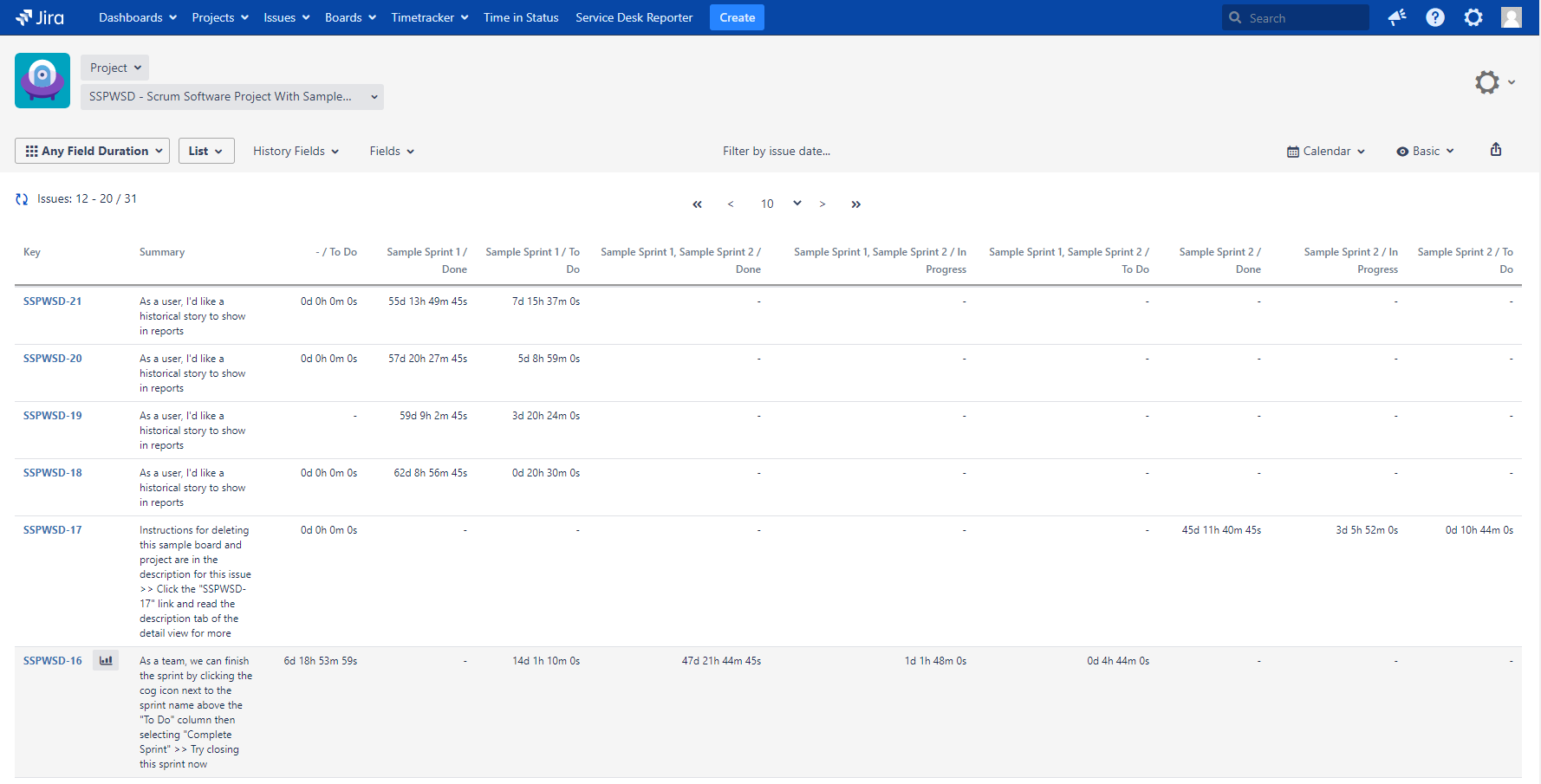Open the chart icon beside SSPWSD-16
Viewport: 1541px width, 784px height.
pos(106,661)
